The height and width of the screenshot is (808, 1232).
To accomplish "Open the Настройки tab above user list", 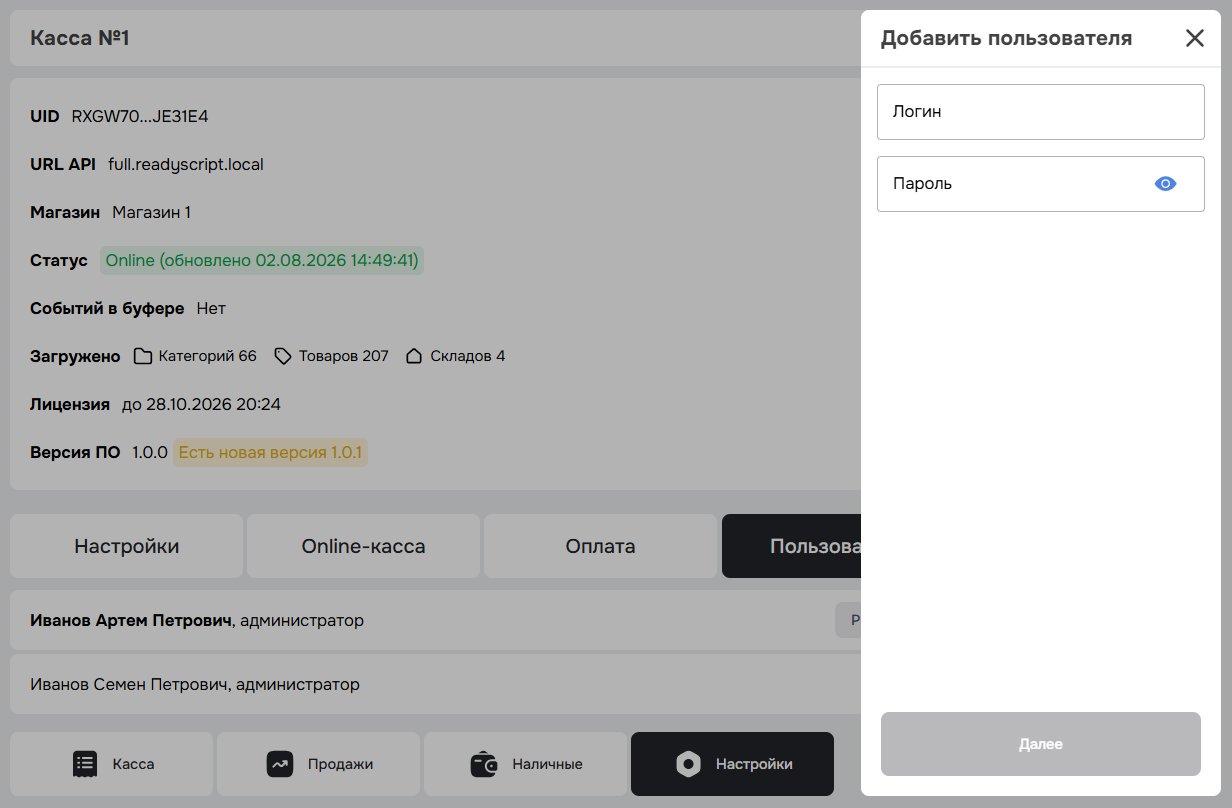I will coord(126,546).
